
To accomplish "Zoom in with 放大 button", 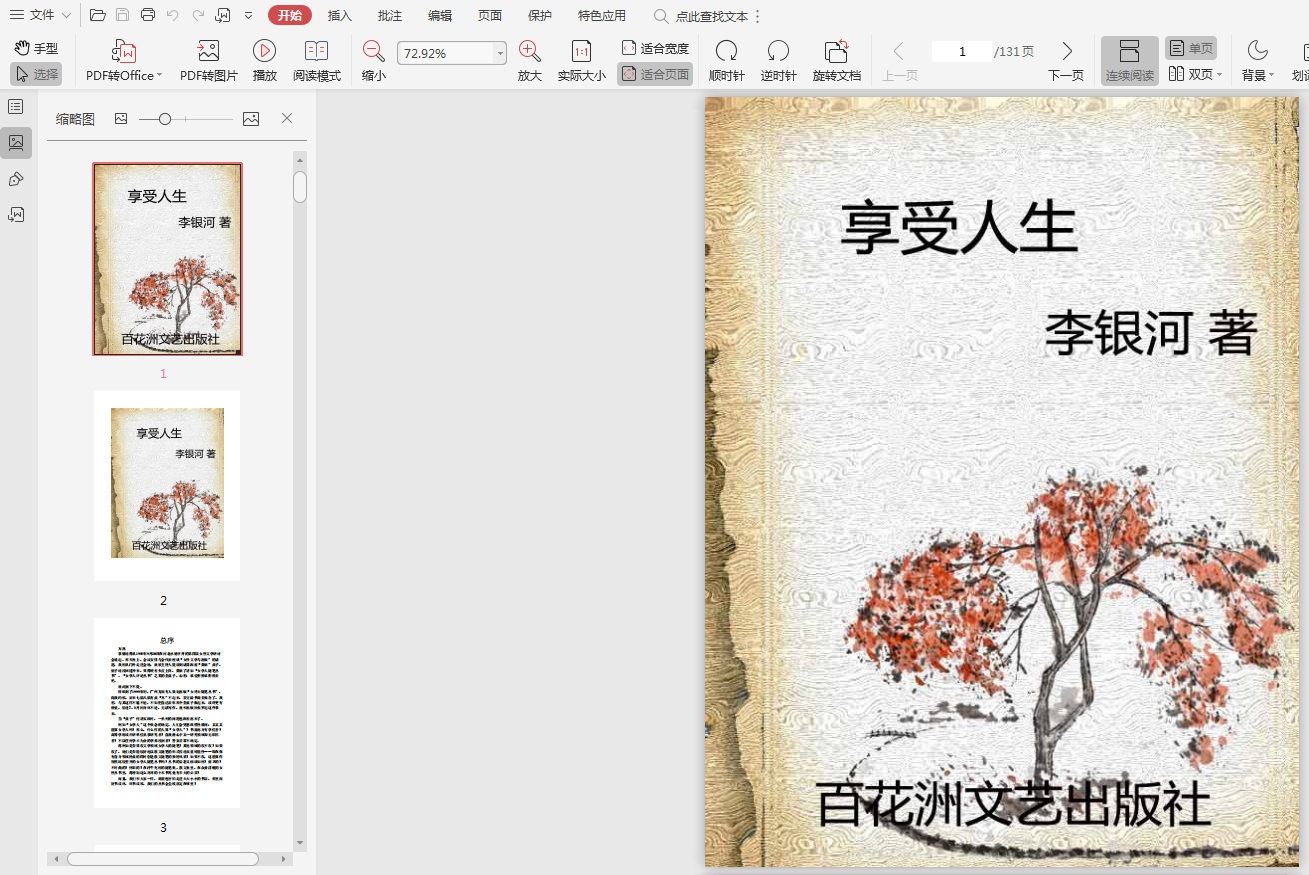I will [x=530, y=61].
